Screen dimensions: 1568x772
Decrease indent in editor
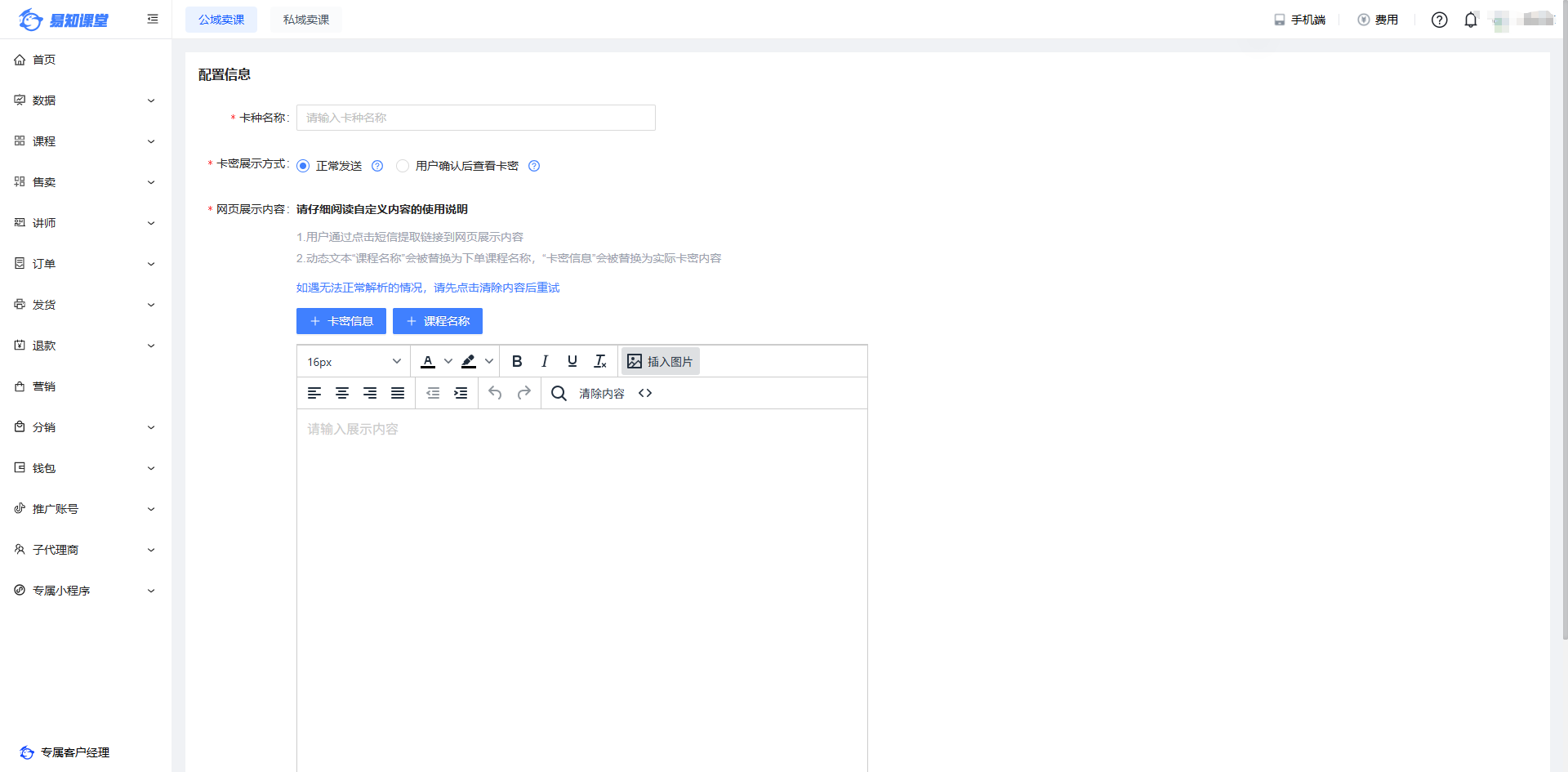coord(433,393)
